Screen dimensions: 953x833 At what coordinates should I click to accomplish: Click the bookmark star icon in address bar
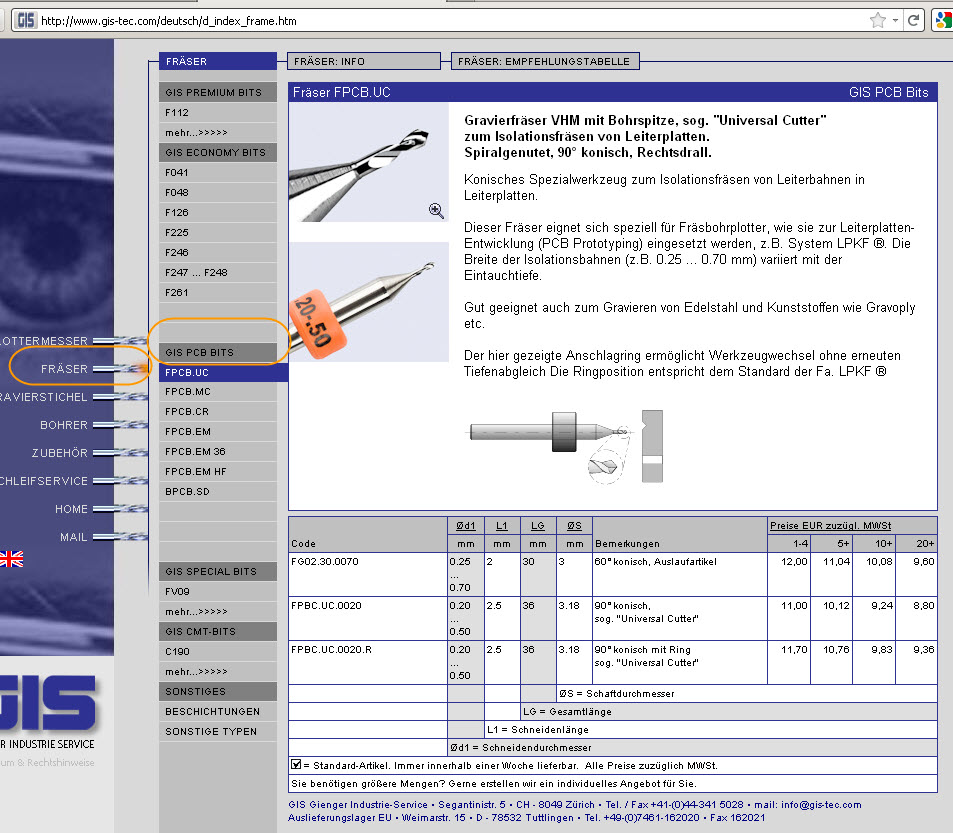coord(878,21)
